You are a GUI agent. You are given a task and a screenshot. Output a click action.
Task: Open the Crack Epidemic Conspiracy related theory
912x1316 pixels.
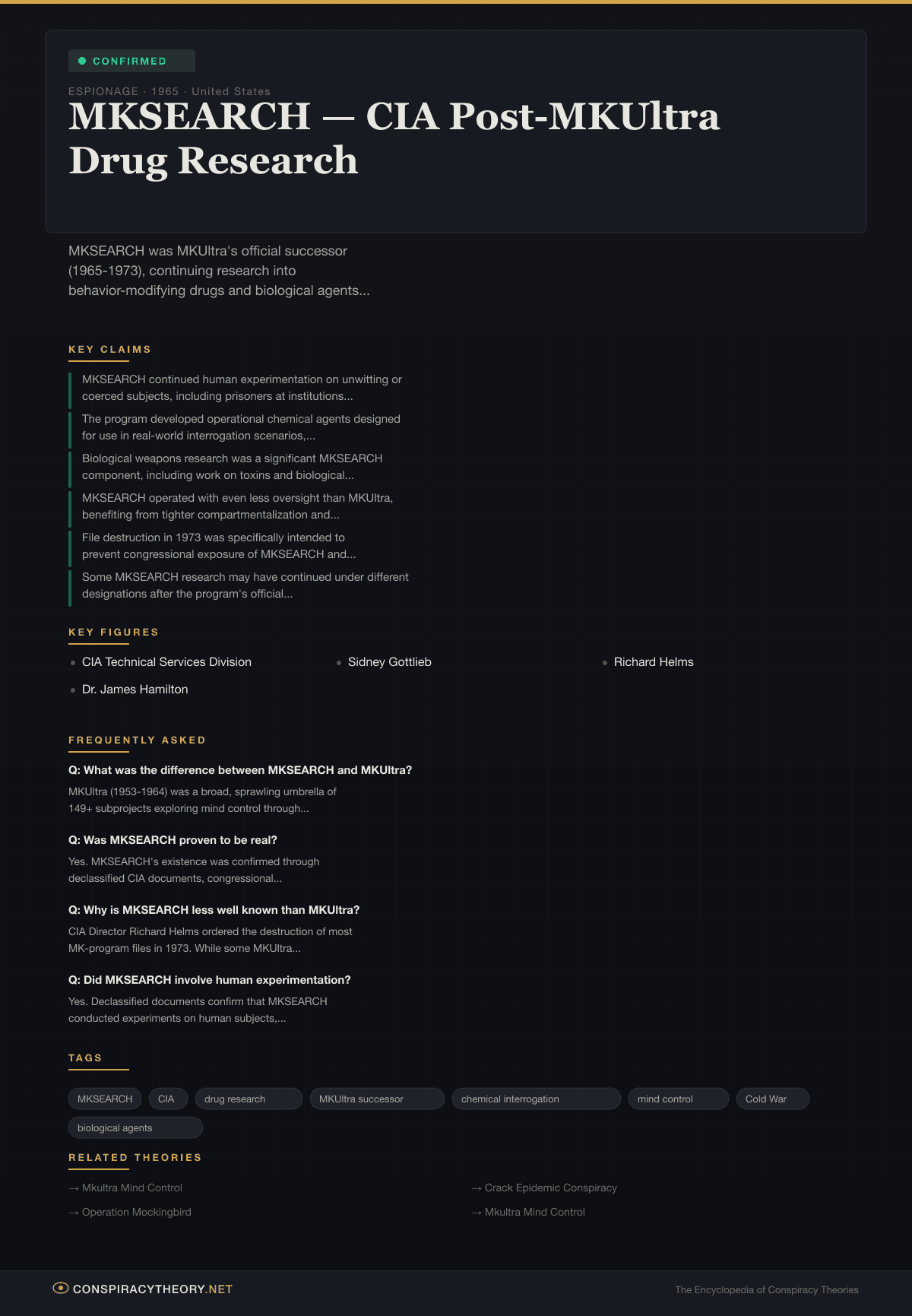pos(550,1188)
